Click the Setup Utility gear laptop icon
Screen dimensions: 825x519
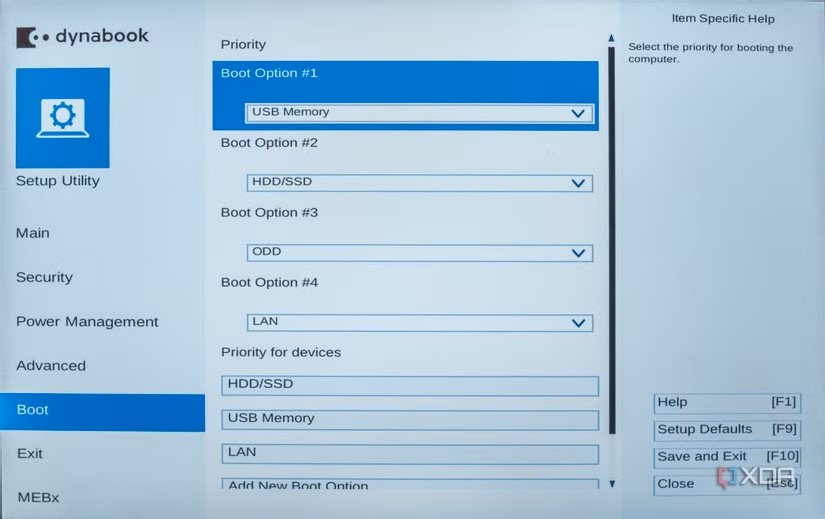click(x=62, y=118)
